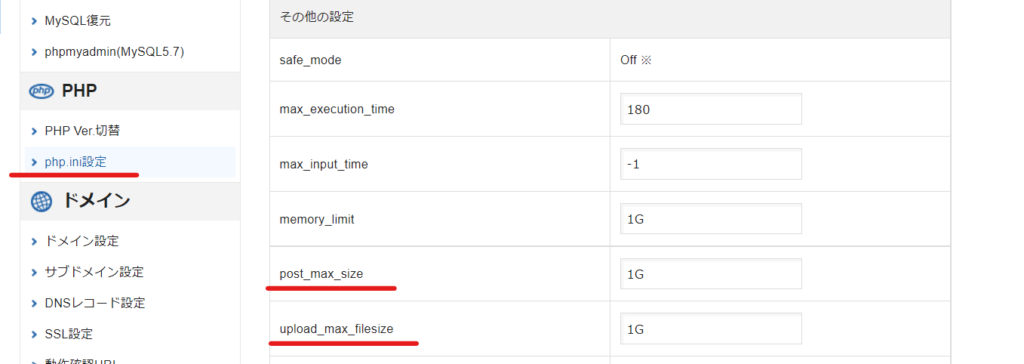Click the chevron before DNSレコード設定
This screenshot has width=1024, height=364.
(x=34, y=303)
